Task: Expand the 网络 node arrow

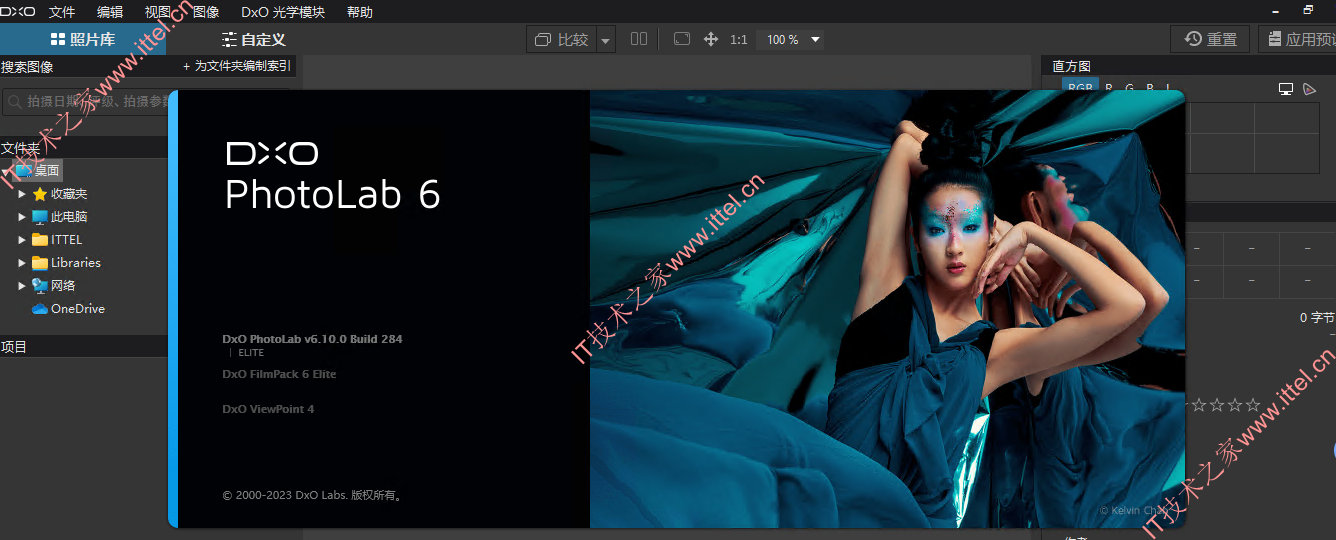Action: pos(22,286)
